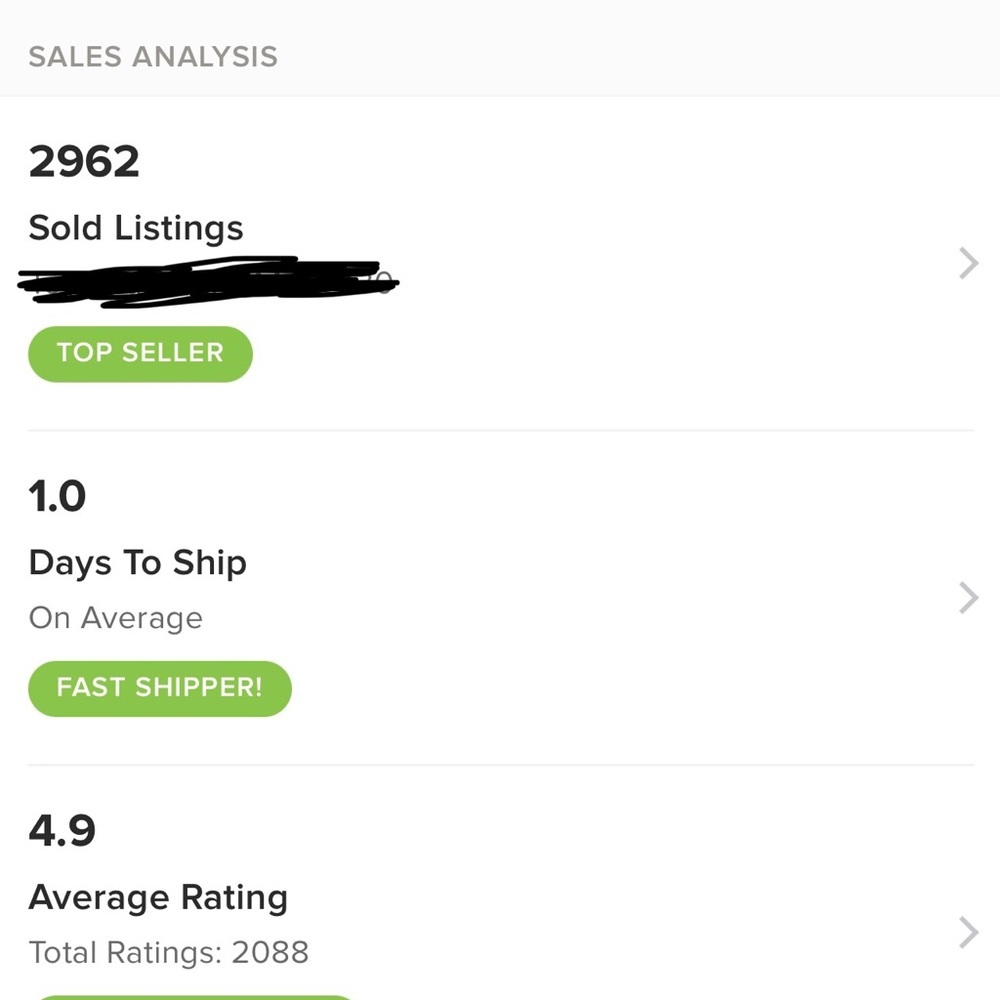Viewport: 1000px width, 1000px height.
Task: Select the 1.0 days value
Action: coord(58,496)
